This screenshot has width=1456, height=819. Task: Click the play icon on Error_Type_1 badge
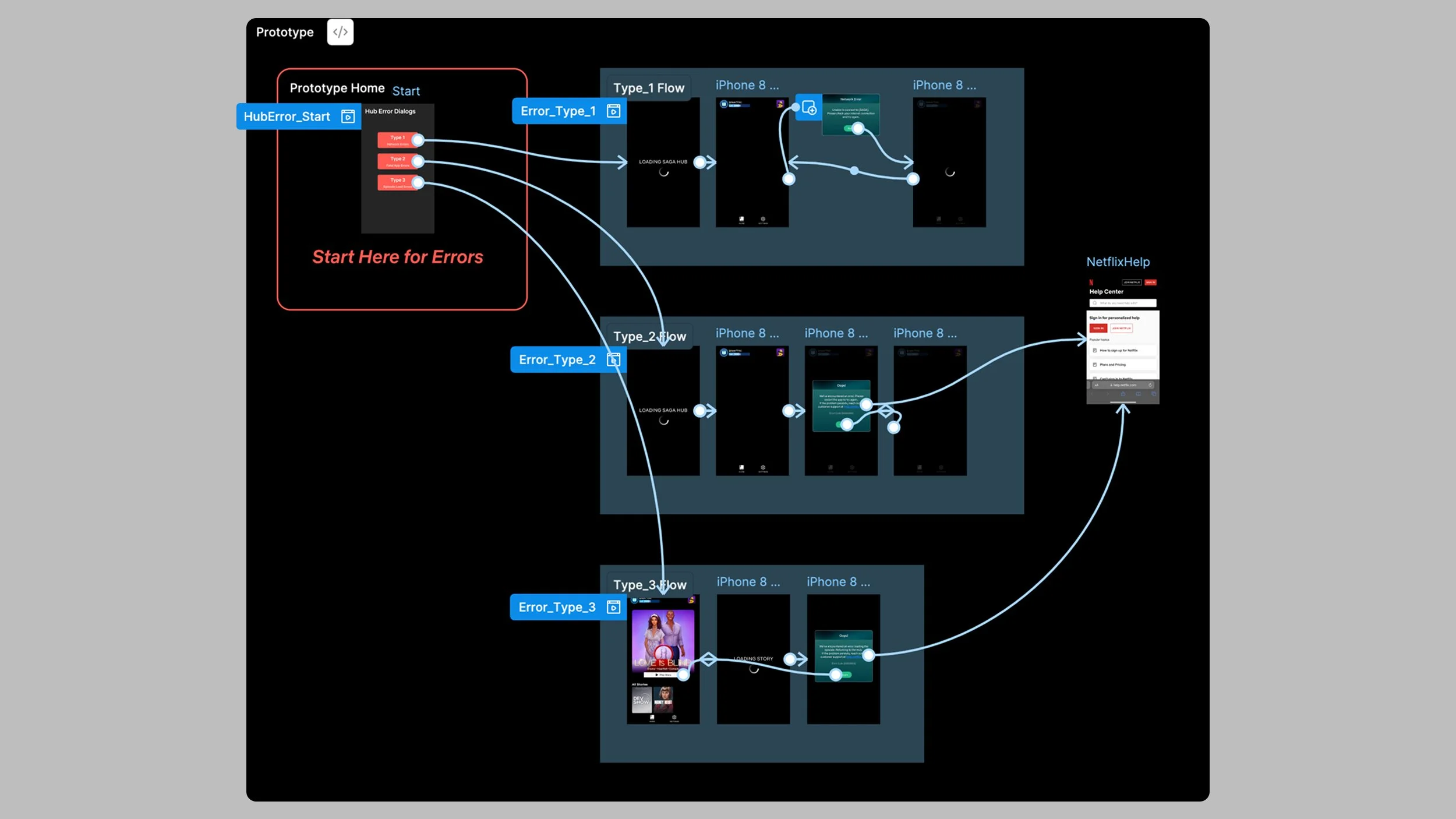click(613, 111)
